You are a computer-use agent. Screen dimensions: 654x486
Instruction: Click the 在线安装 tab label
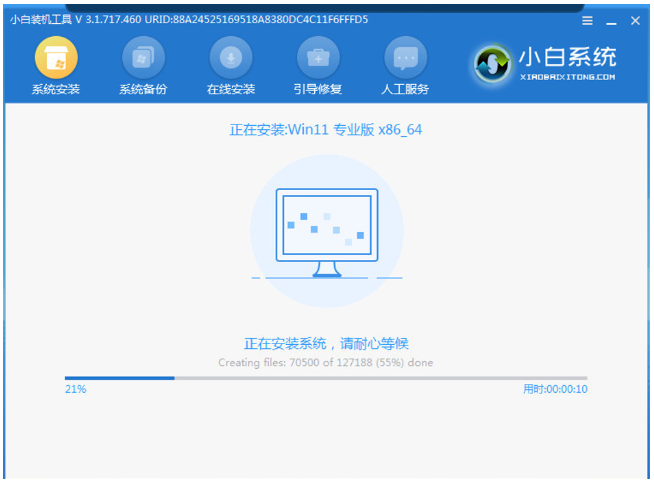pos(231,89)
